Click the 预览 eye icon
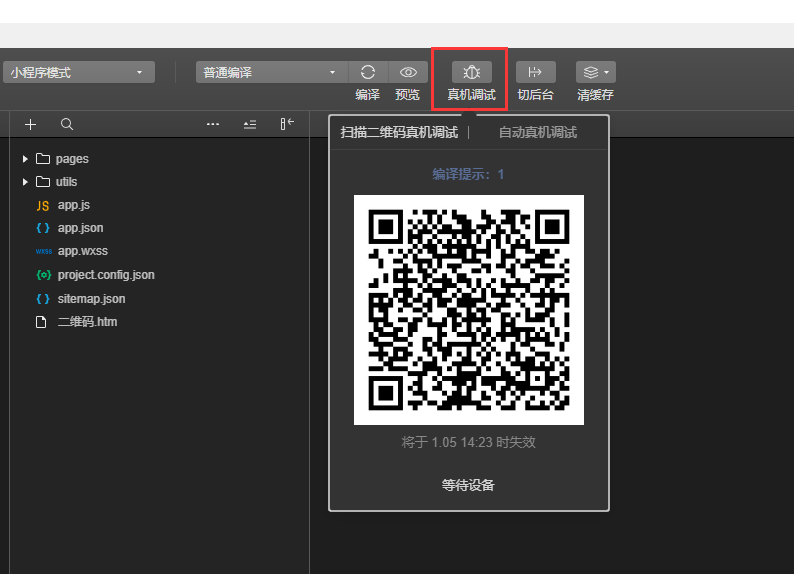Viewport: 794px width, 574px height. click(x=408, y=72)
